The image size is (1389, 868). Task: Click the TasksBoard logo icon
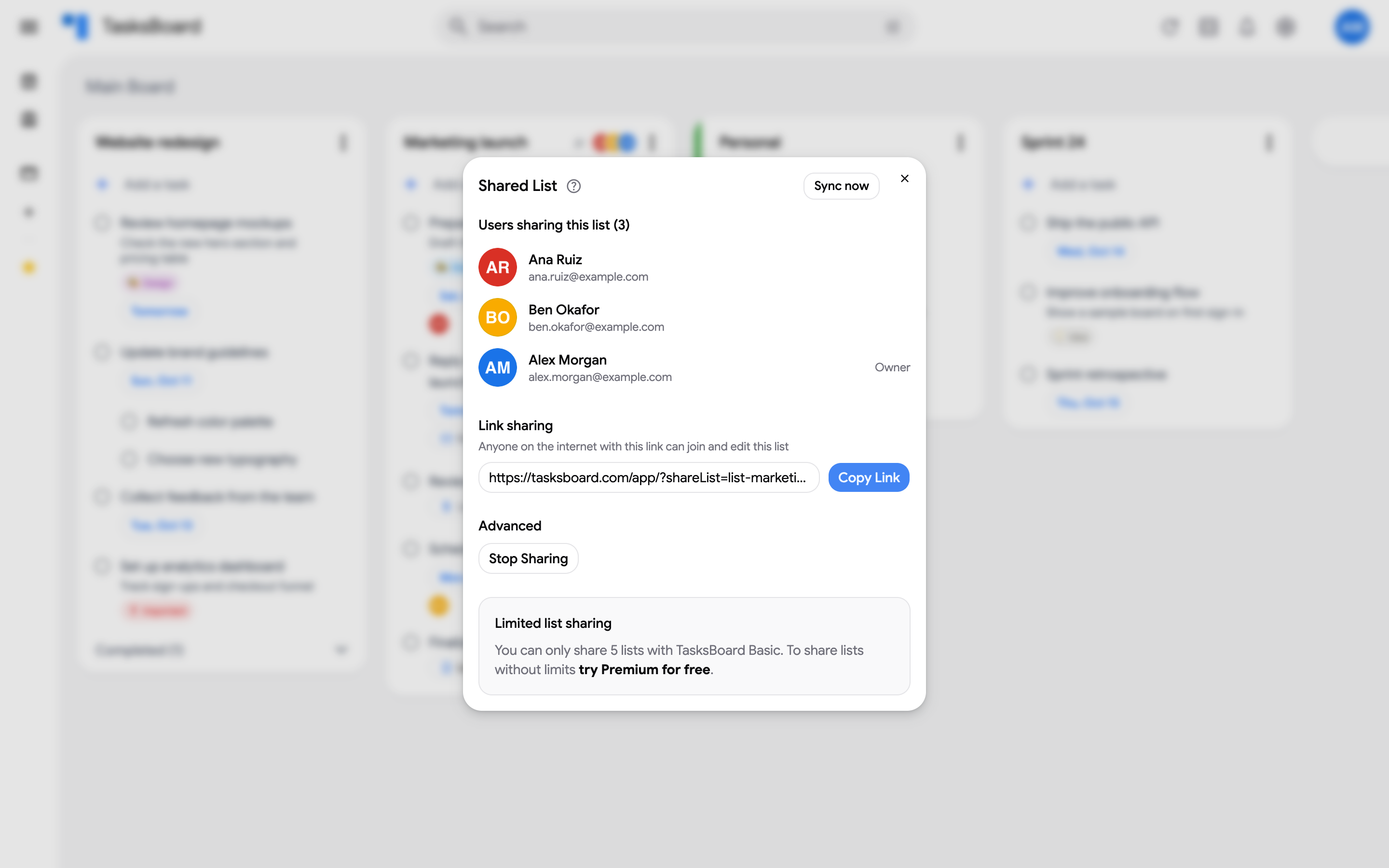point(76,27)
